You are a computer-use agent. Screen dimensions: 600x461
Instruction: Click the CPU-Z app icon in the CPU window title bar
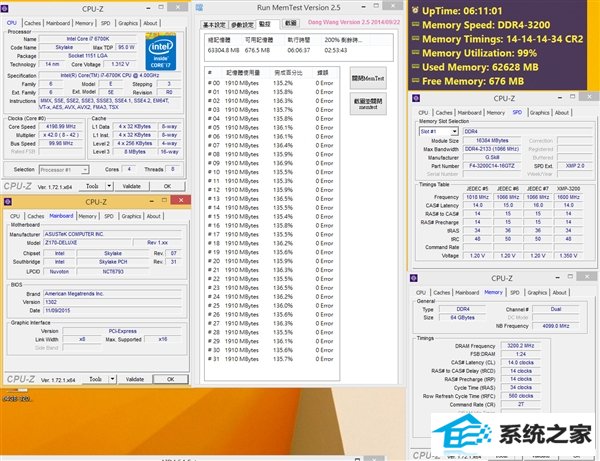point(4,8)
